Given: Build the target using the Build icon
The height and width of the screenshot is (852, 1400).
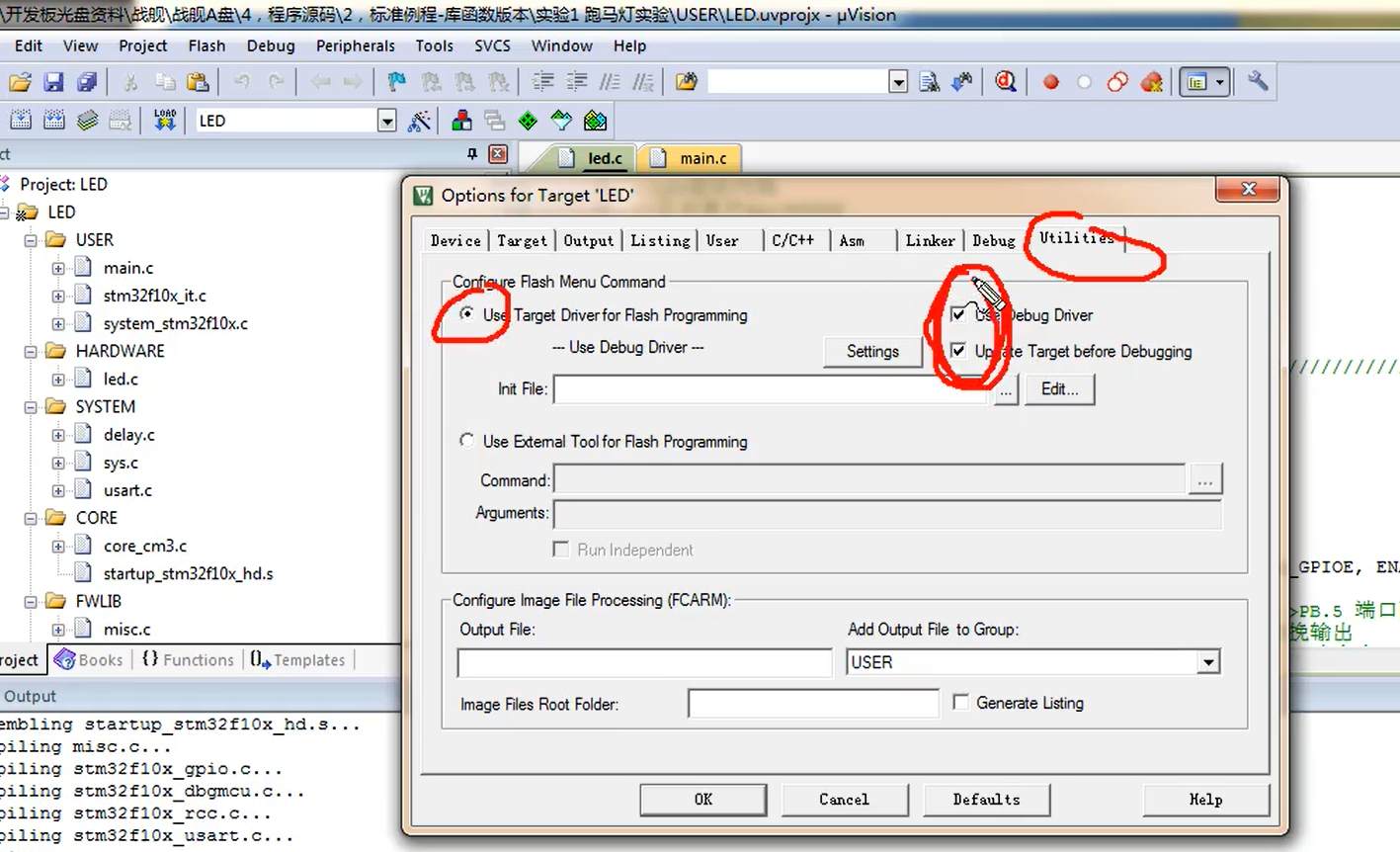Looking at the screenshot, I should coord(53,121).
